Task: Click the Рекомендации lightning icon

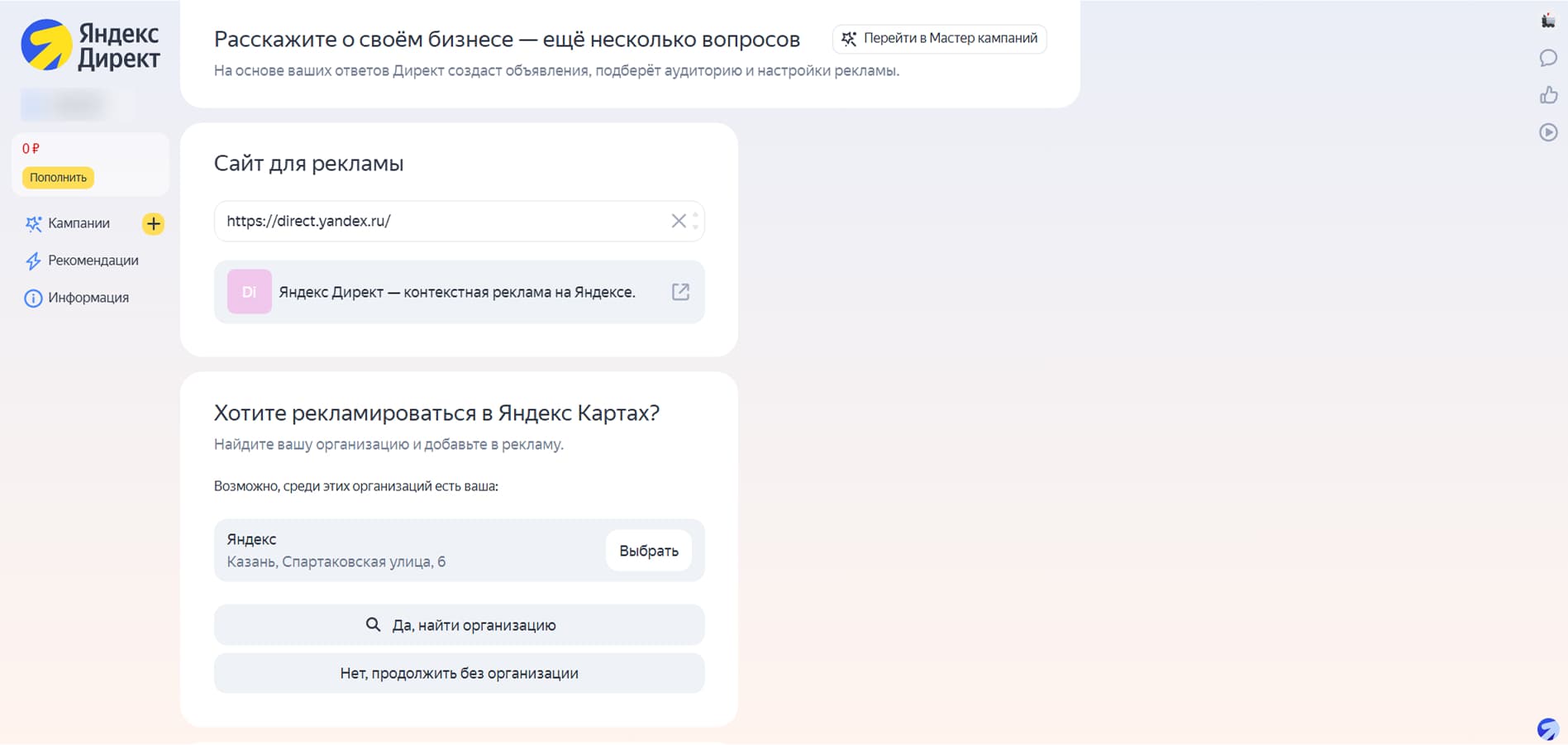Action: (33, 261)
